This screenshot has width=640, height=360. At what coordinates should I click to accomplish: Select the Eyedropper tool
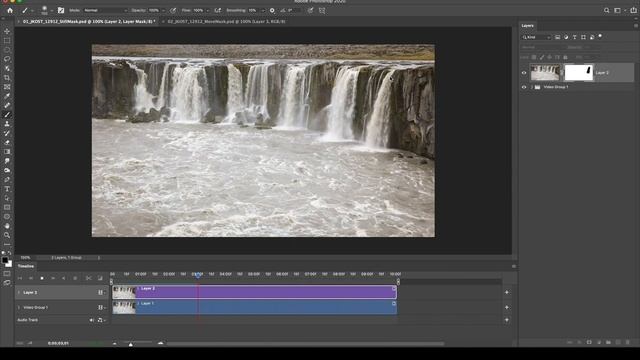click(7, 96)
